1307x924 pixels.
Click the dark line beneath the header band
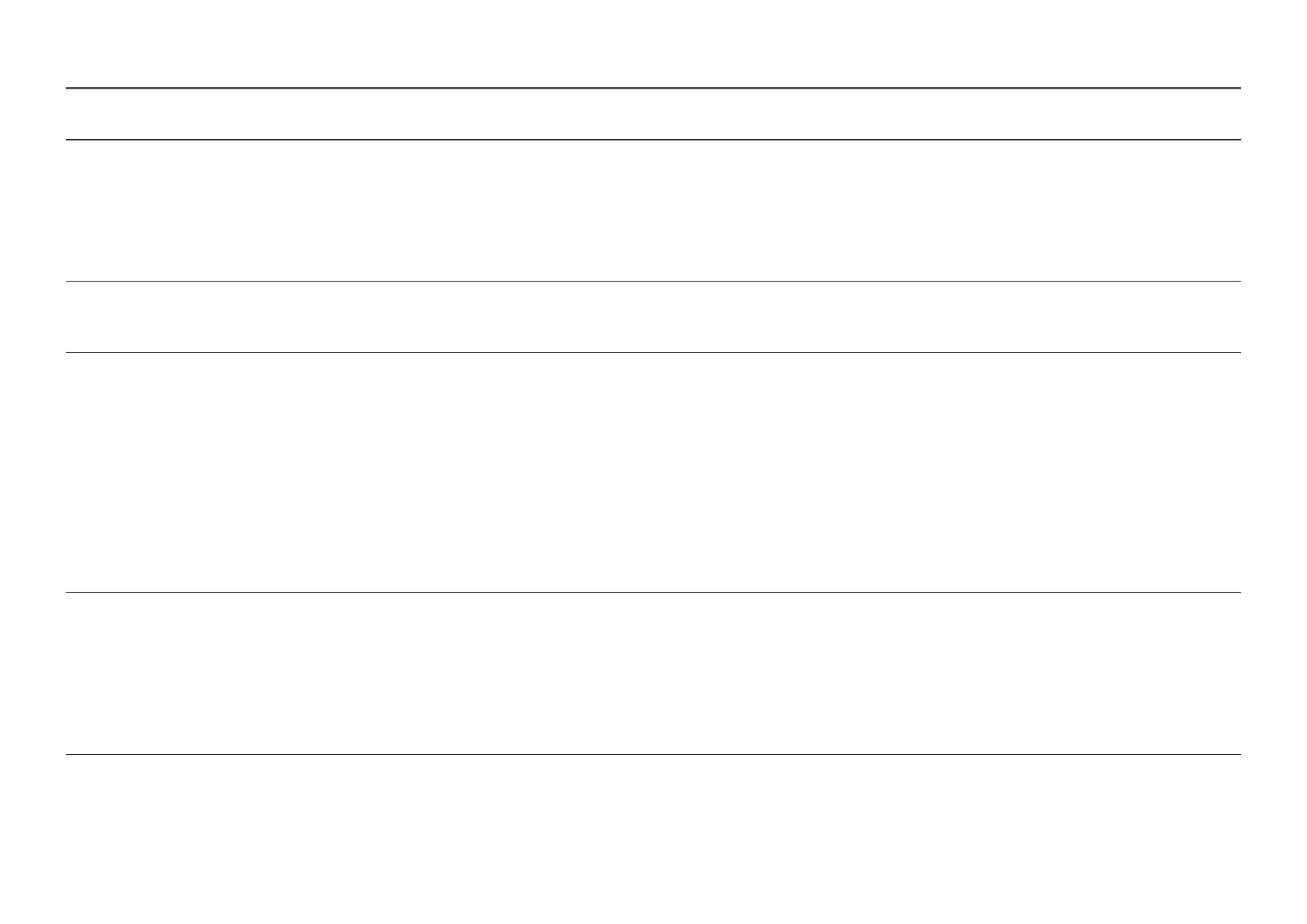(x=653, y=140)
